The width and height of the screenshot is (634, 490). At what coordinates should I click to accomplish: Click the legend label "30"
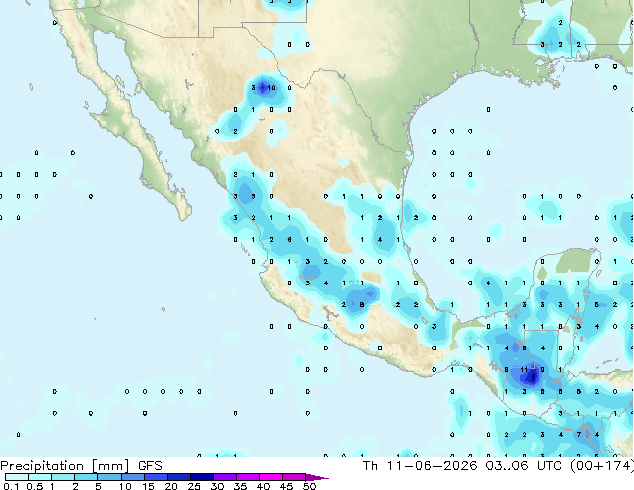[x=217, y=486]
